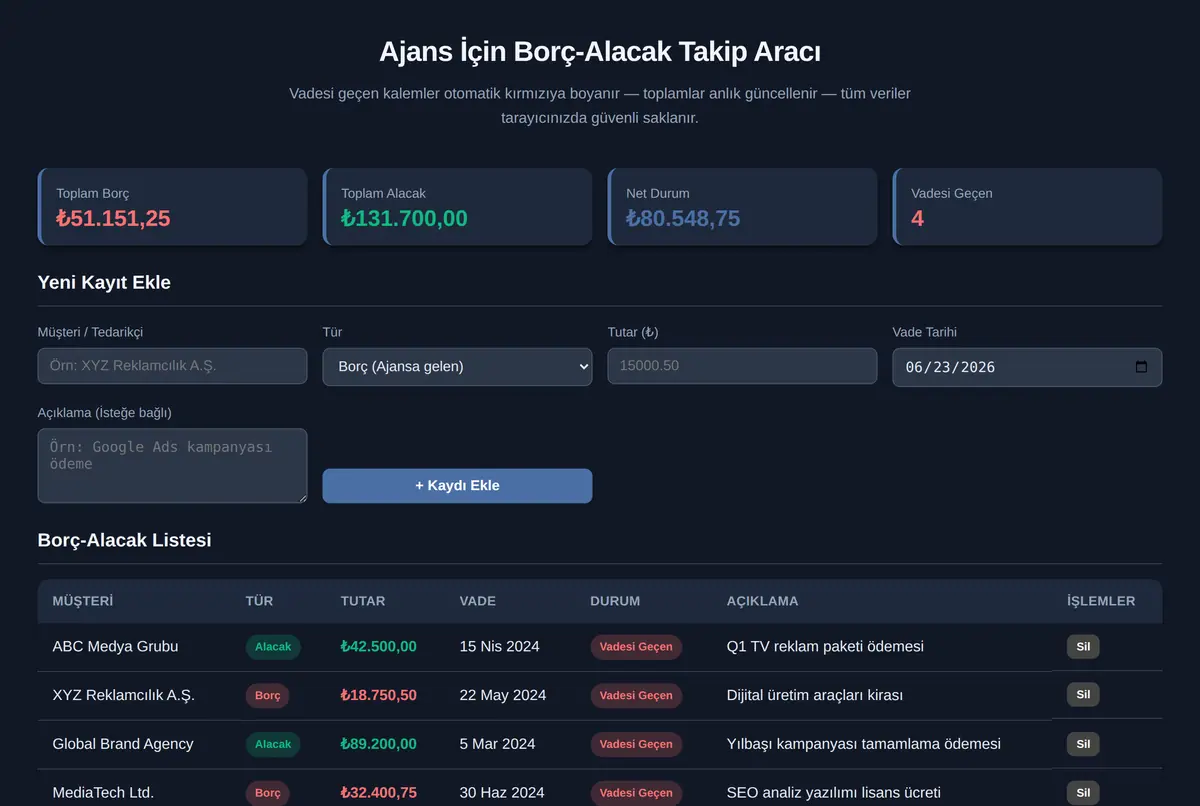
Task: Click the + Kaydı Ekle button
Action: point(457,486)
